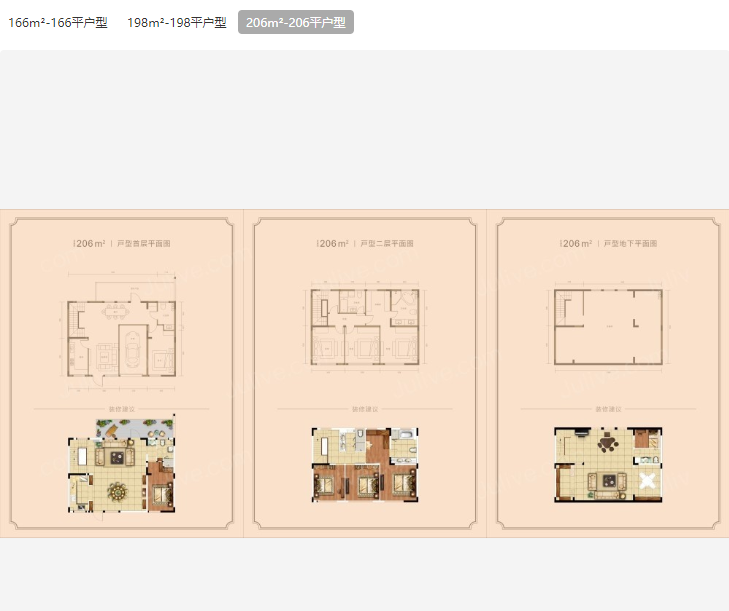The height and width of the screenshot is (611, 729).
Task: Click the 装修建议 label on first-floor panel
Action: (x=121, y=409)
